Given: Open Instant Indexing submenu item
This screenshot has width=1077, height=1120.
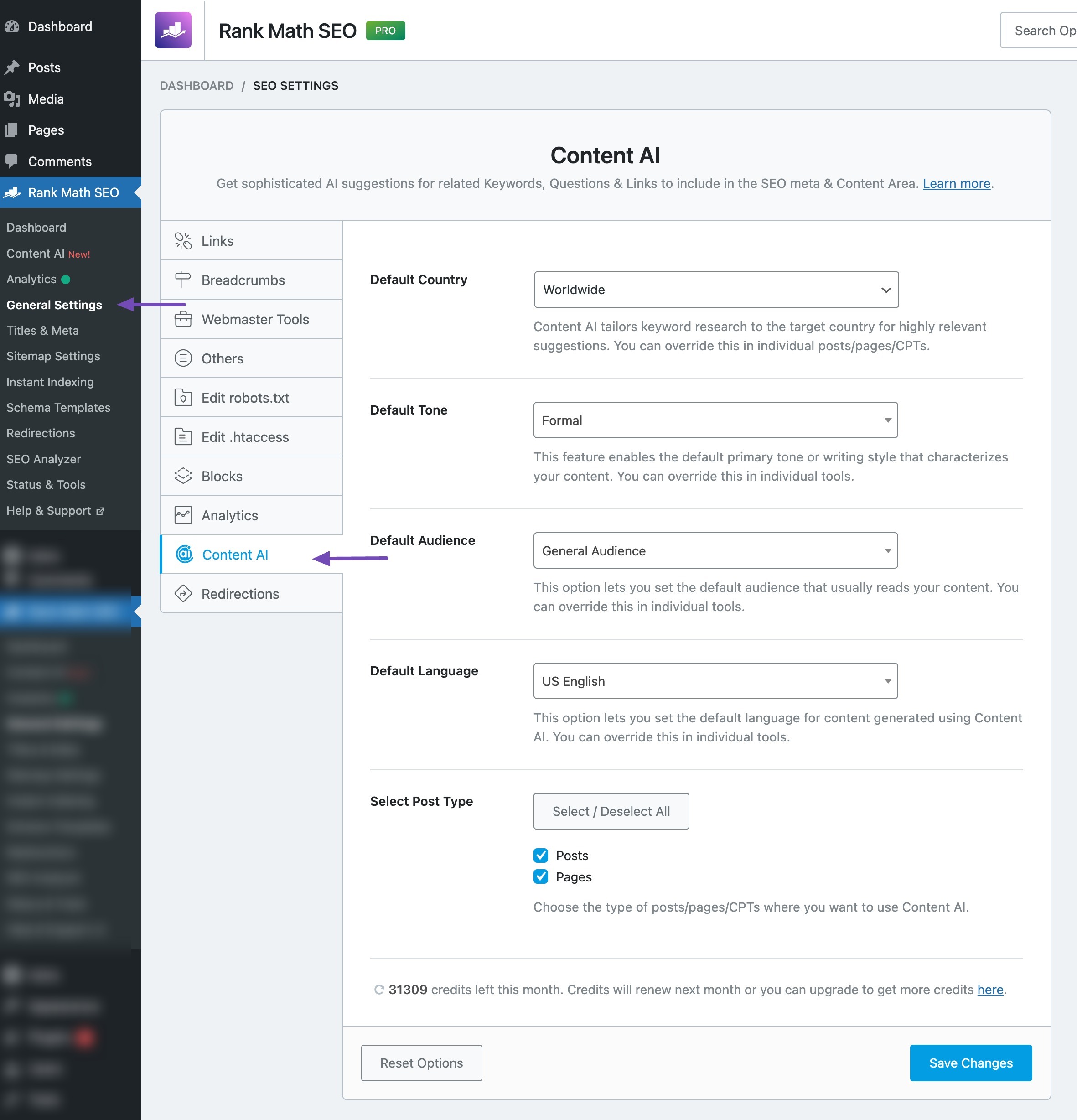Looking at the screenshot, I should coord(50,382).
